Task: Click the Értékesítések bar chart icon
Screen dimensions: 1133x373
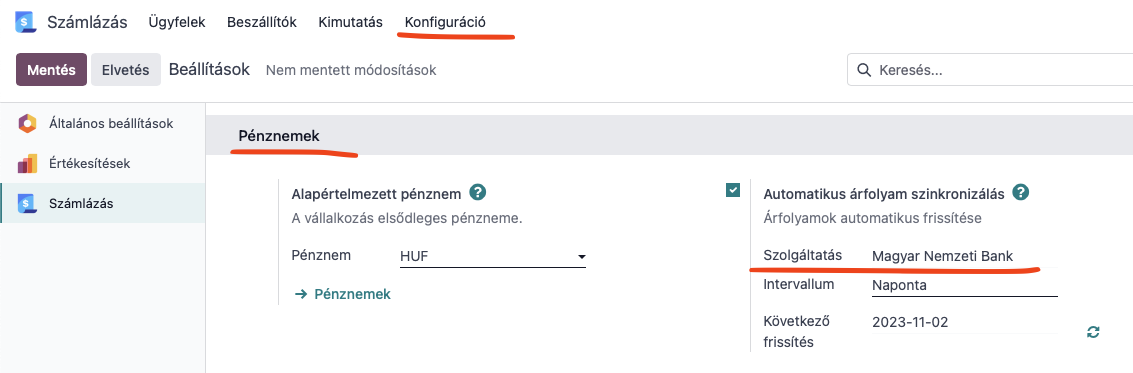Action: coord(27,163)
